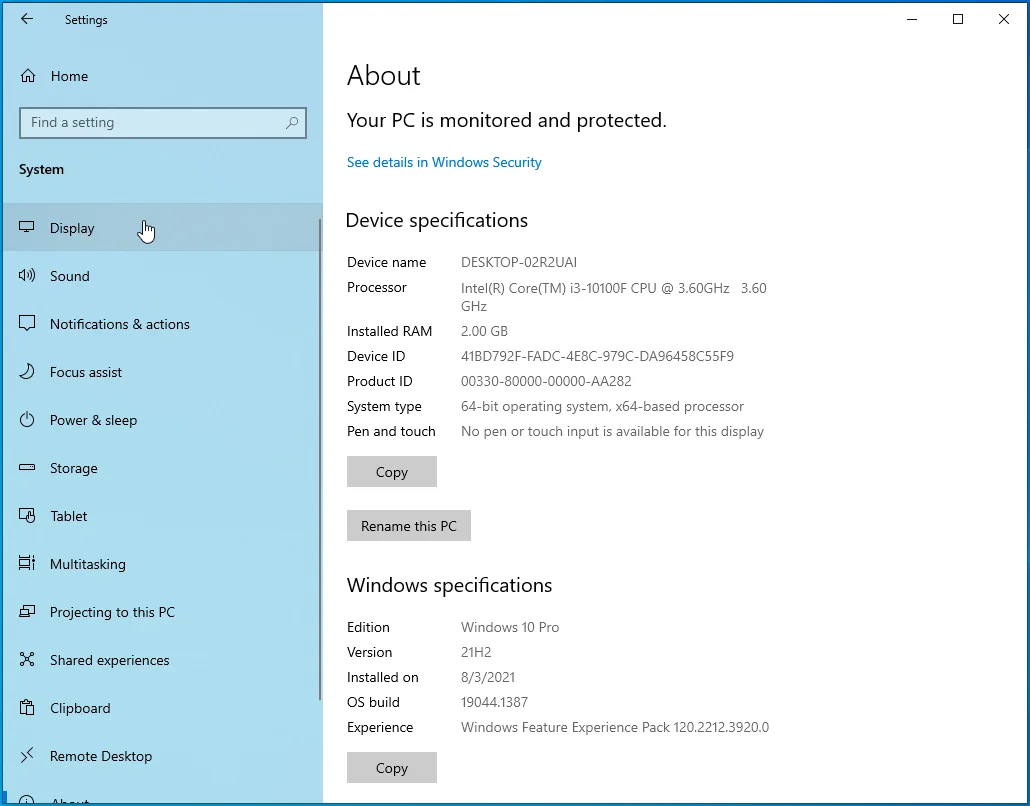The image size is (1030, 806).
Task: Click the Clipboard icon
Action: [x=26, y=707]
